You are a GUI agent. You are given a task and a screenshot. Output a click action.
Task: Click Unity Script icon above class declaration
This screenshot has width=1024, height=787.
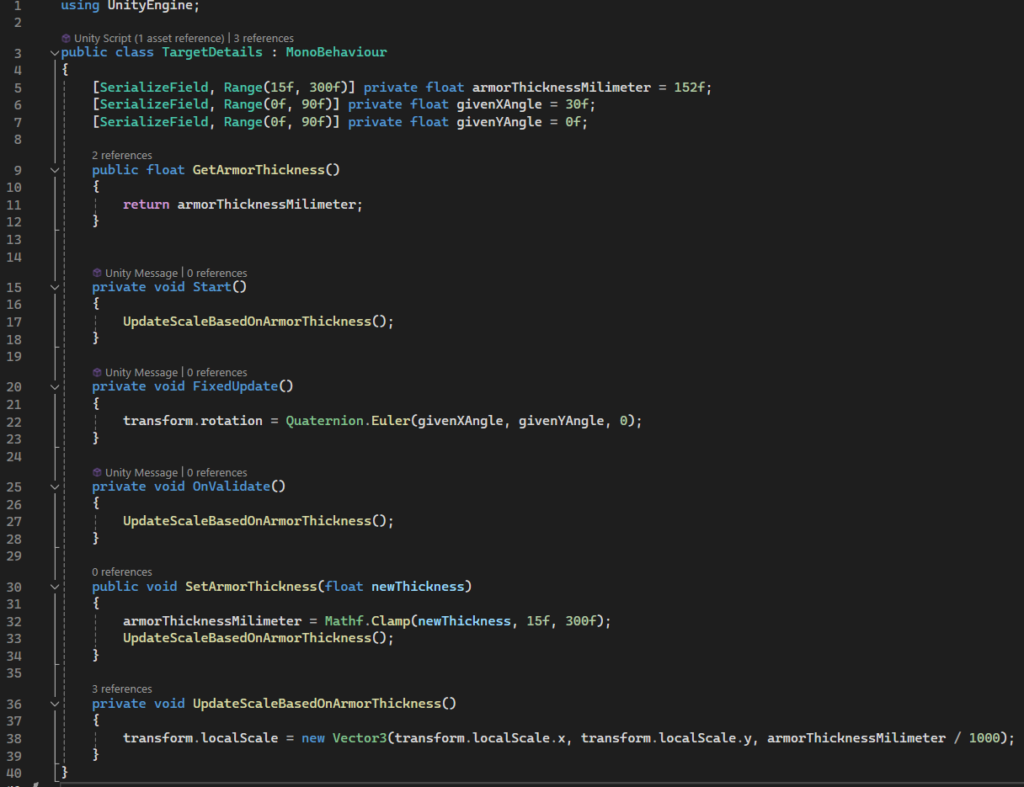coord(66,38)
